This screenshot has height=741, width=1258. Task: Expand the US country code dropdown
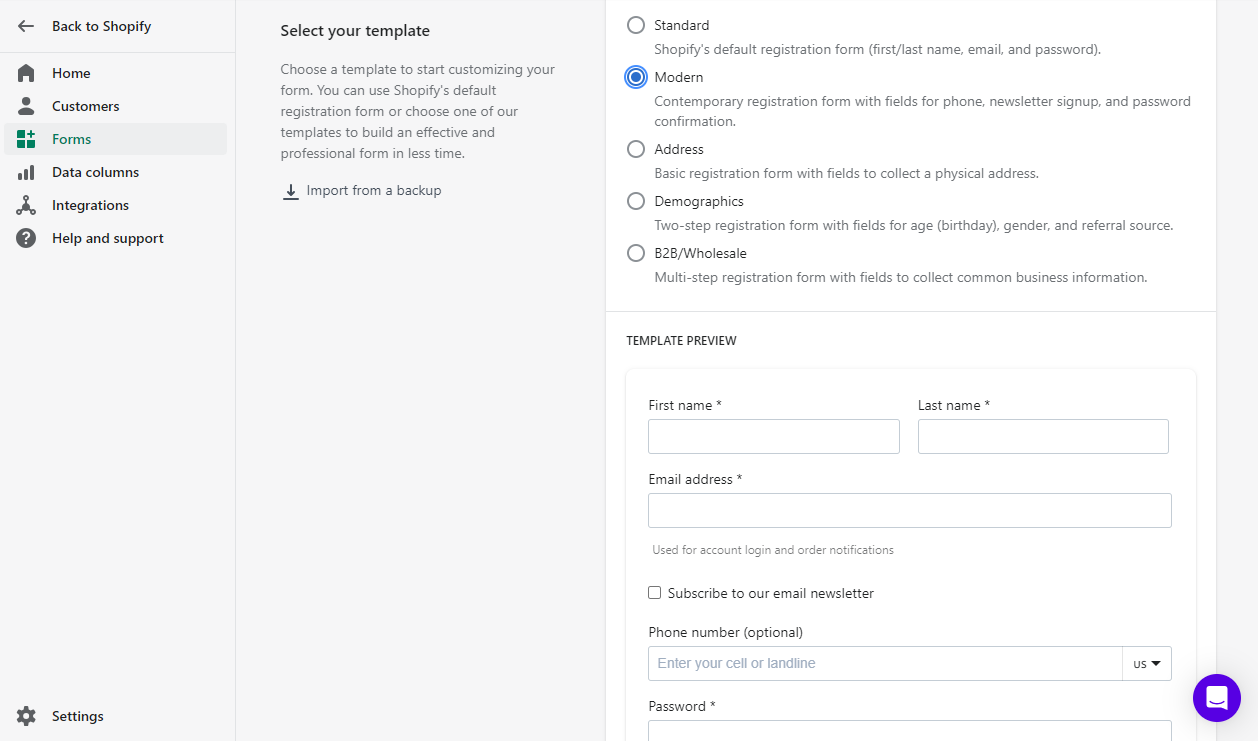pyautogui.click(x=1147, y=663)
